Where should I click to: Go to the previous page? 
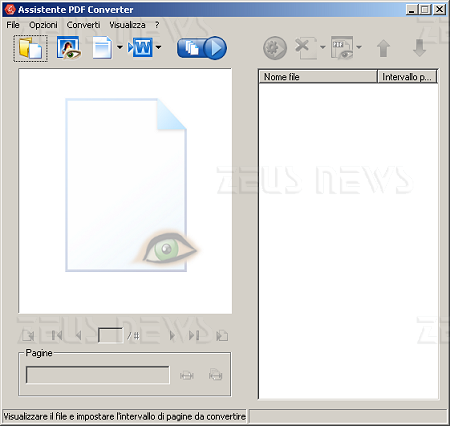[79, 335]
